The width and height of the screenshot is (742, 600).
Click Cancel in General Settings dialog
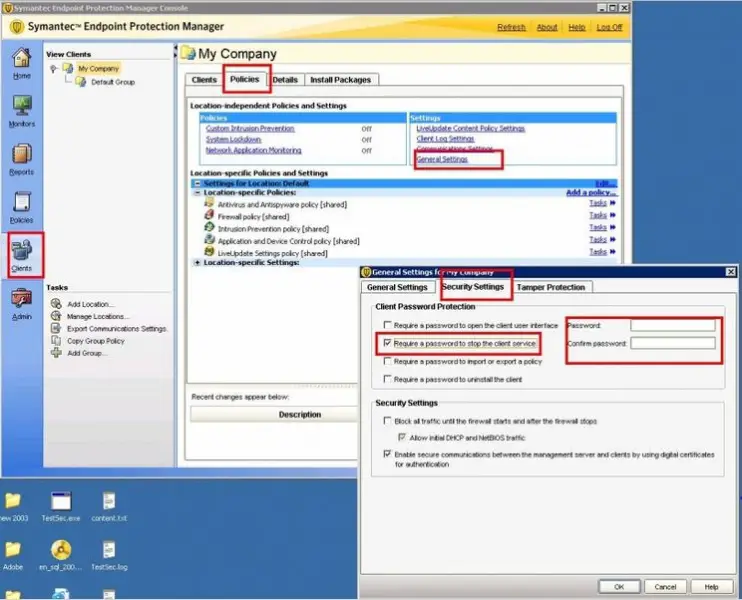665,587
